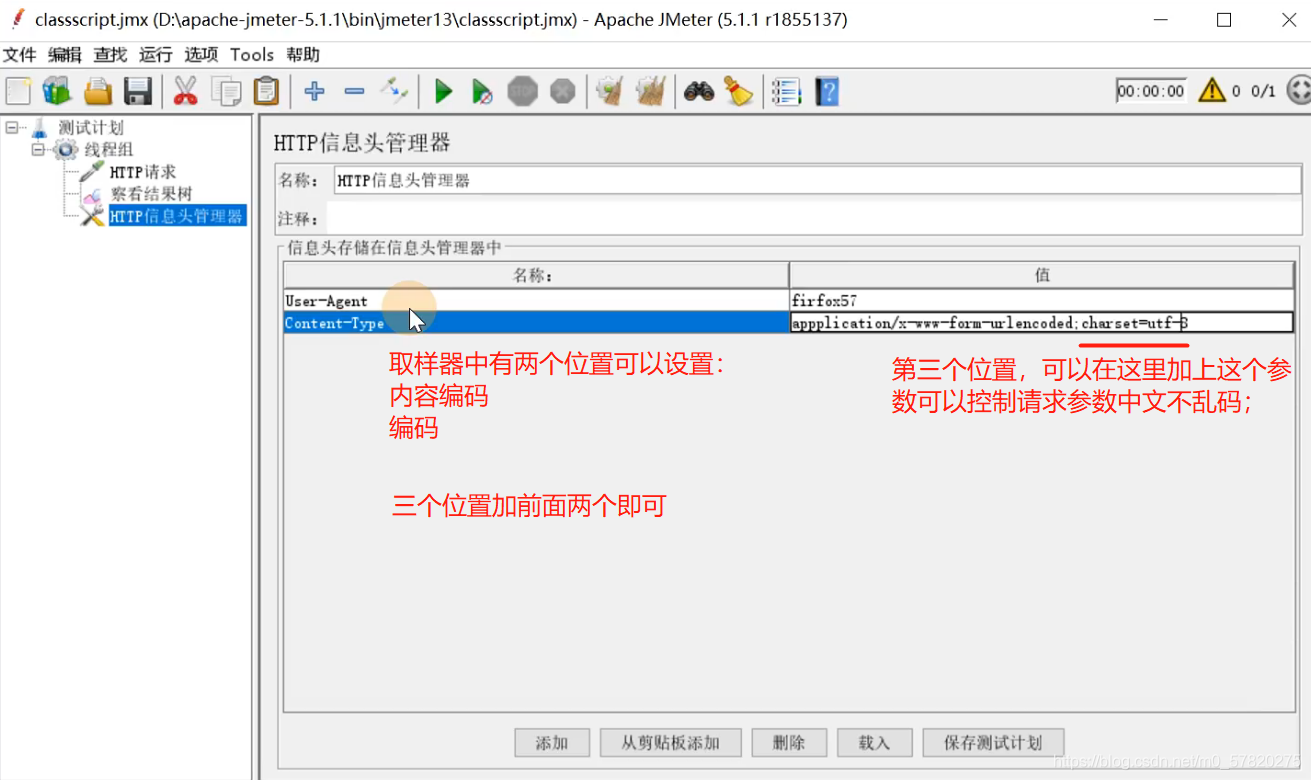Open the 查找 menu
The width and height of the screenshot is (1311, 780).
tap(110, 55)
